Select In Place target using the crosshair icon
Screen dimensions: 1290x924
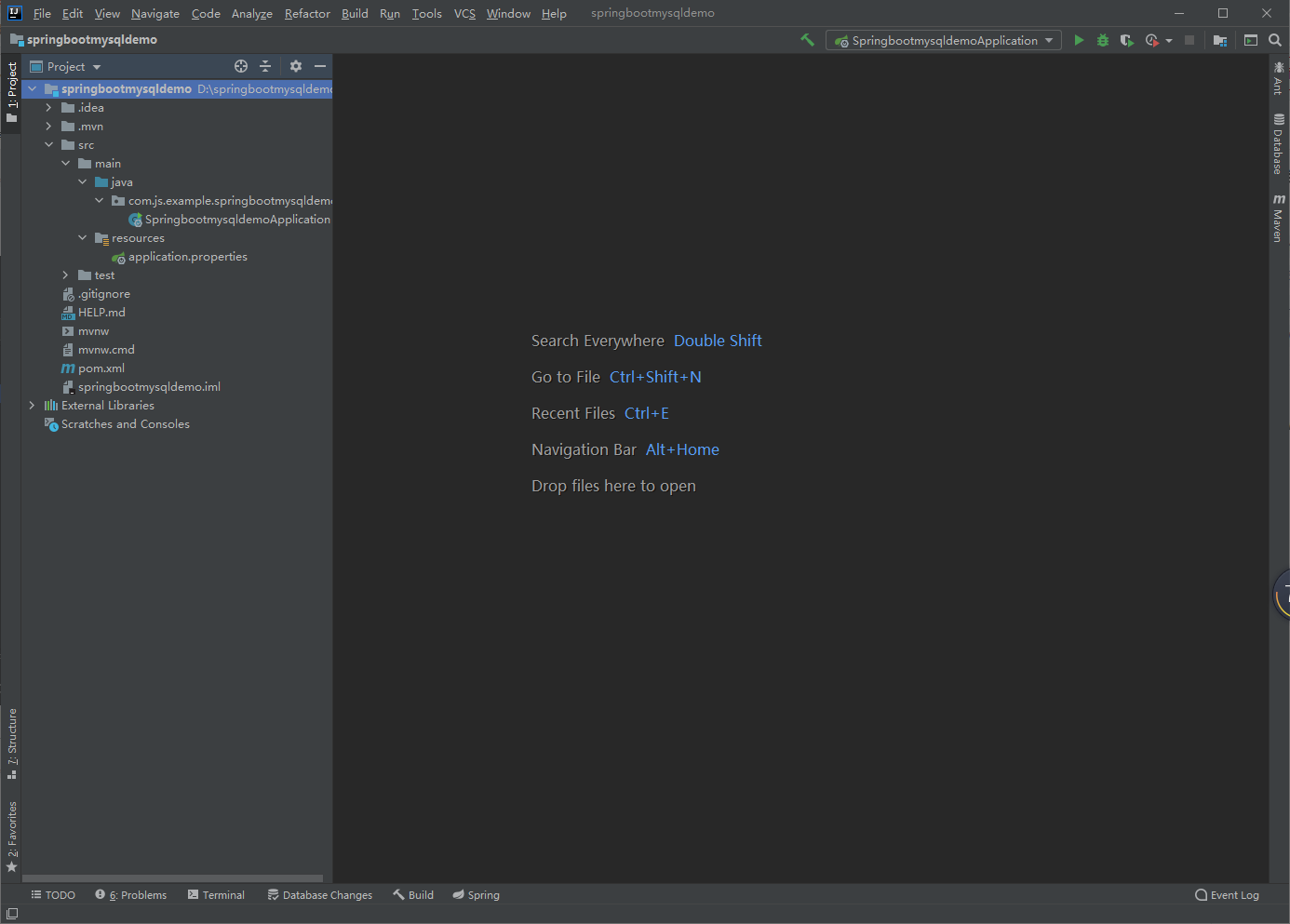point(241,66)
